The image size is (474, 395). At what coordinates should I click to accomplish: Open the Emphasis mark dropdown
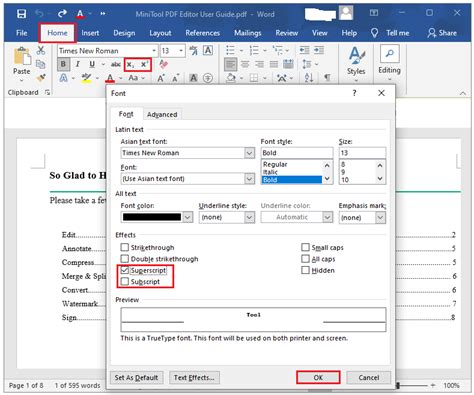pyautogui.click(x=380, y=218)
